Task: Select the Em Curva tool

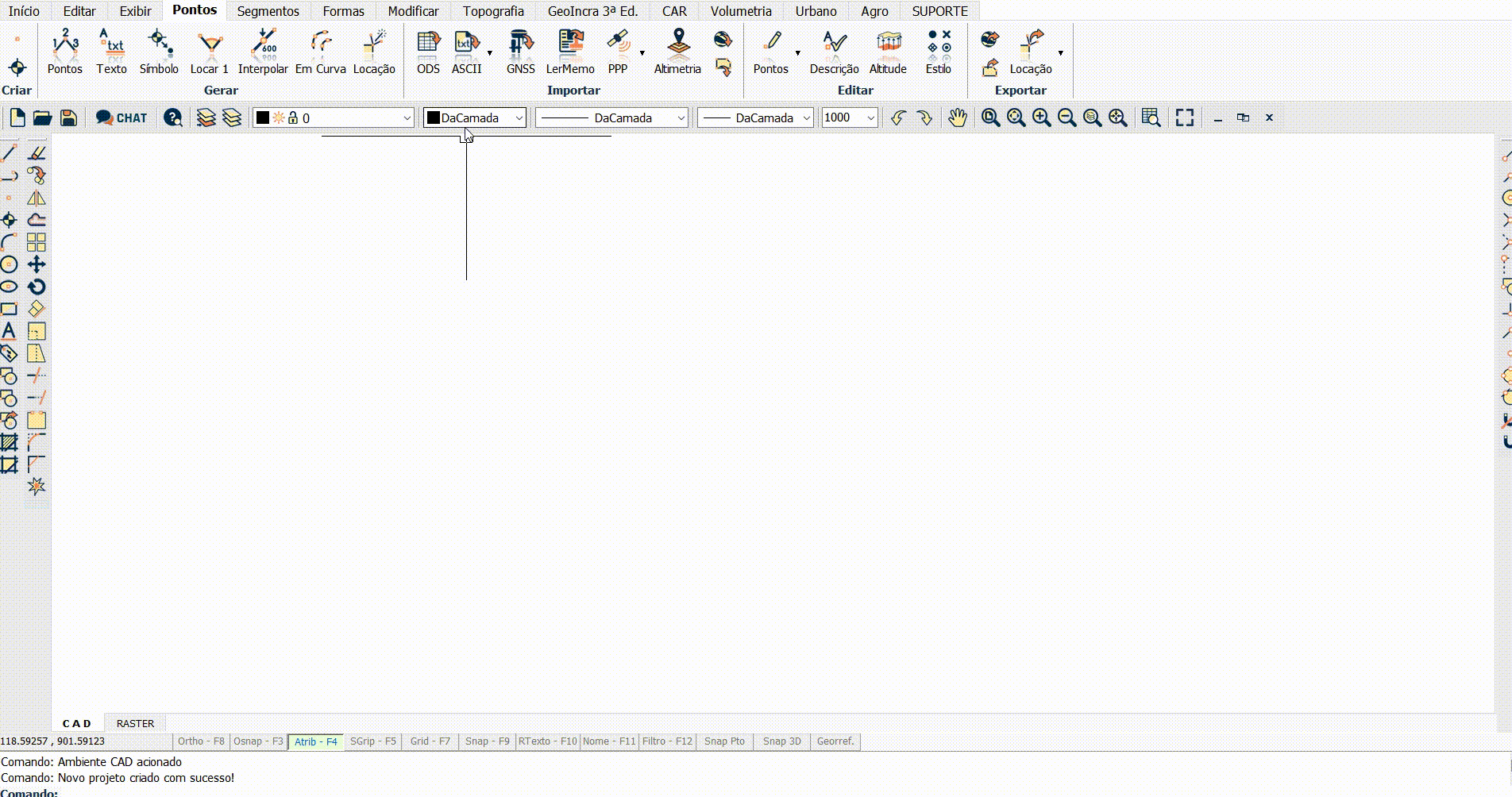Action: coord(320,50)
